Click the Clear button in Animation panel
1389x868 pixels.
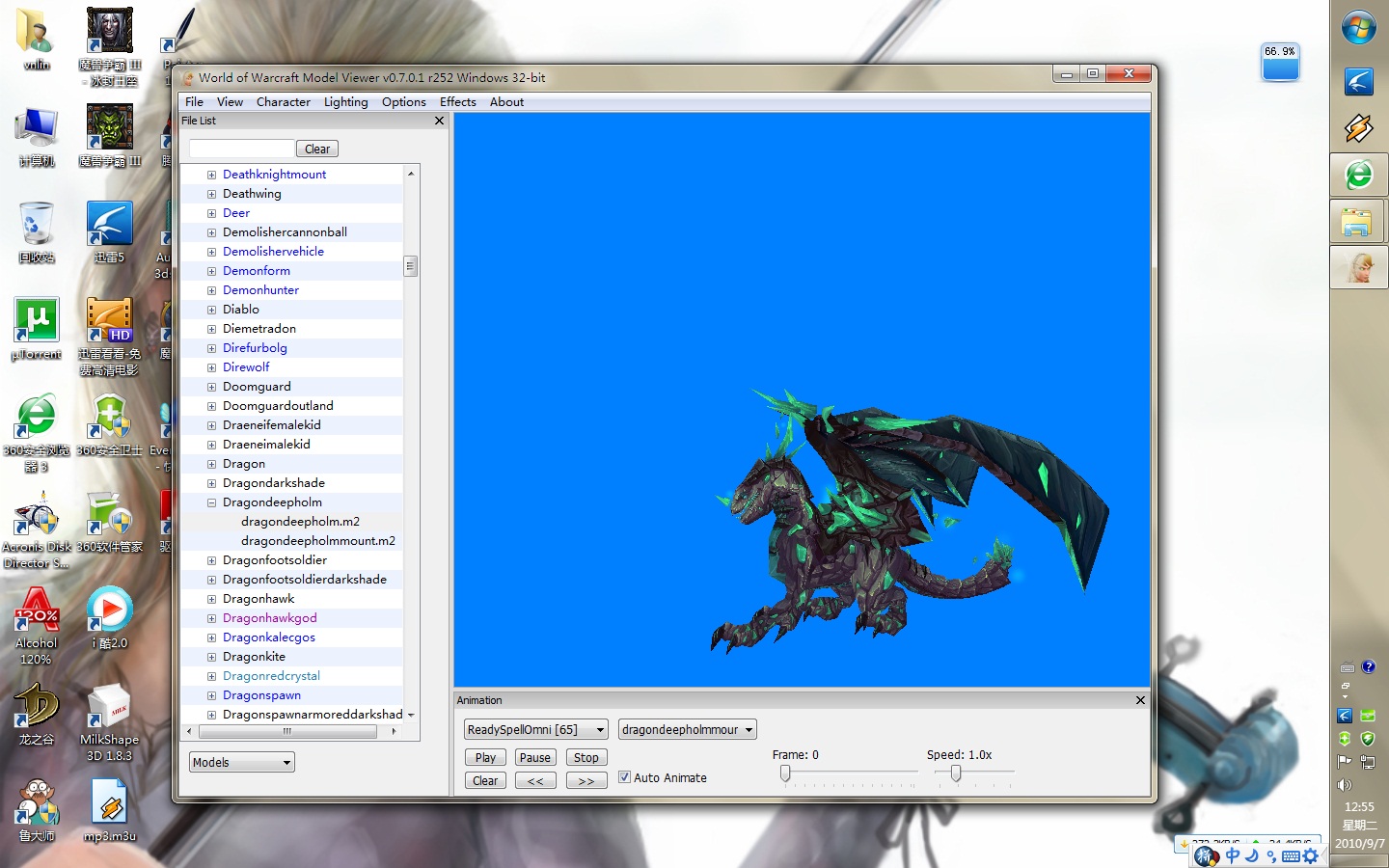click(485, 780)
